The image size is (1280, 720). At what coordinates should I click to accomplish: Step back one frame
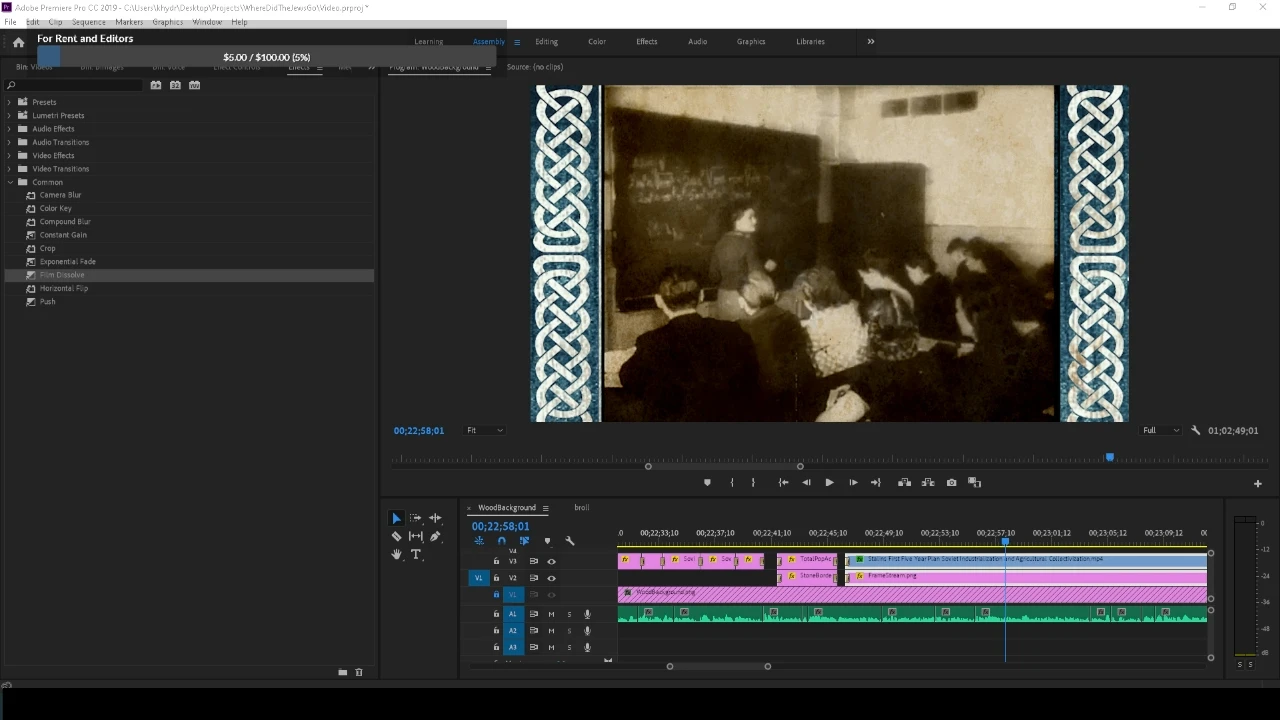tap(806, 482)
